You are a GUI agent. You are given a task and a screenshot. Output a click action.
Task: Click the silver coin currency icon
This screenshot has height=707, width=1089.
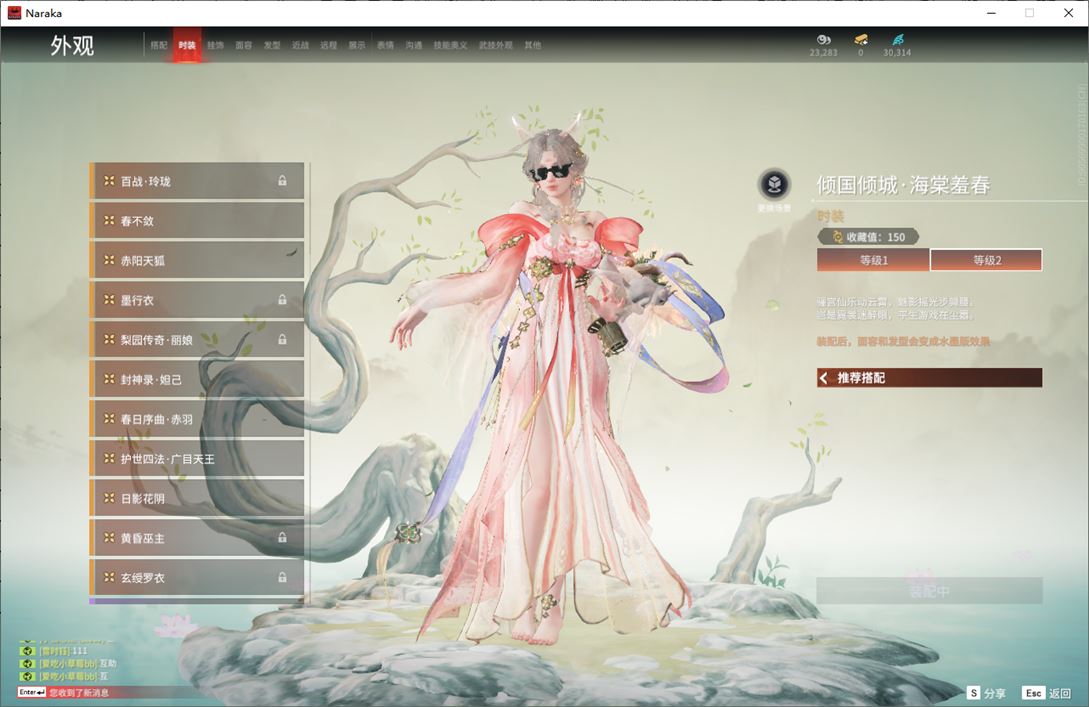coord(824,40)
